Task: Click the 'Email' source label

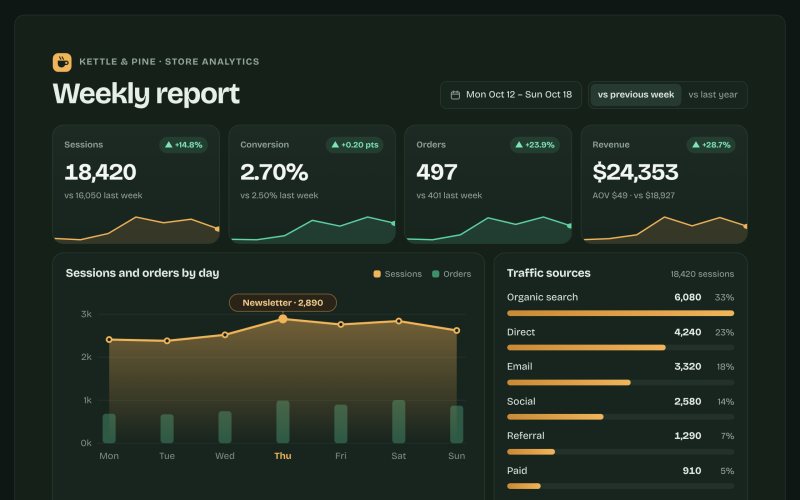Action: click(x=520, y=367)
